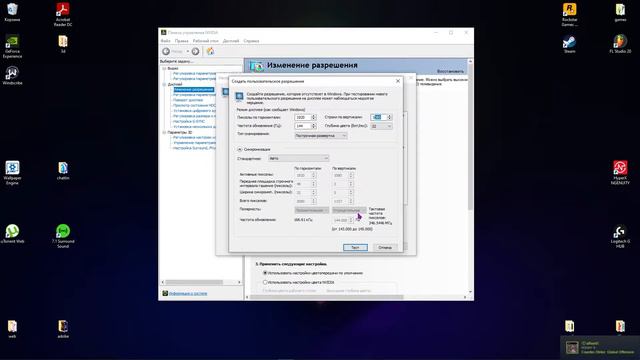Launch Windscribe desktop shortcut
The width and height of the screenshot is (640, 360).
pos(12,76)
